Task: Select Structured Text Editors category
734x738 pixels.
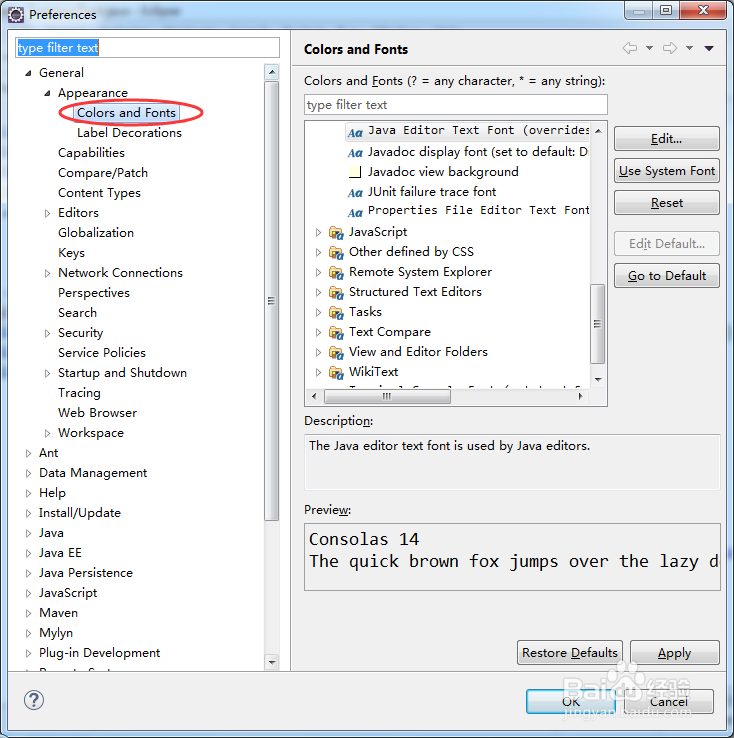Action: 415,292
